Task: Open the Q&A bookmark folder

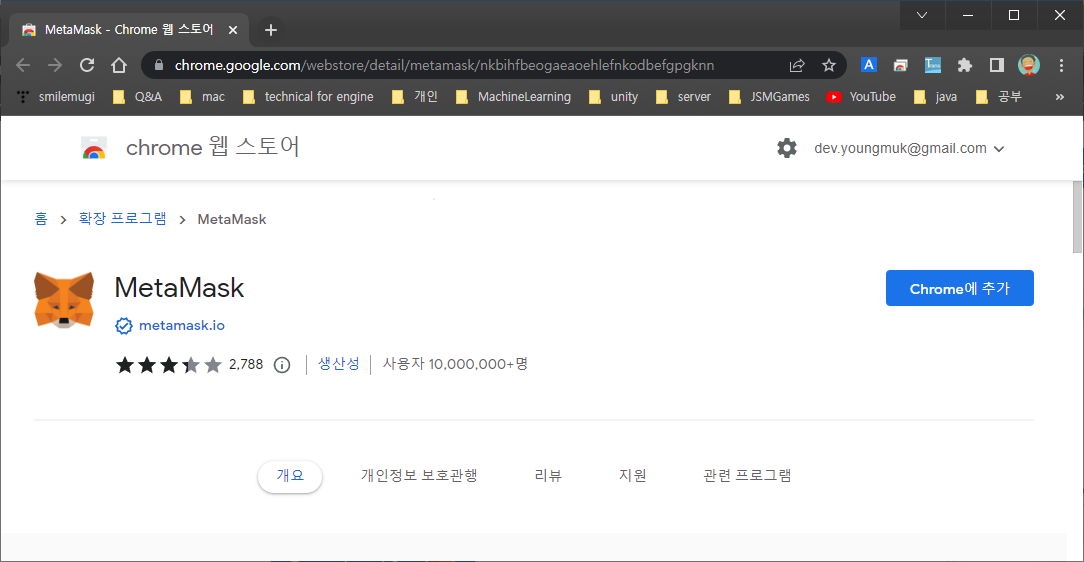Action: [x=138, y=97]
